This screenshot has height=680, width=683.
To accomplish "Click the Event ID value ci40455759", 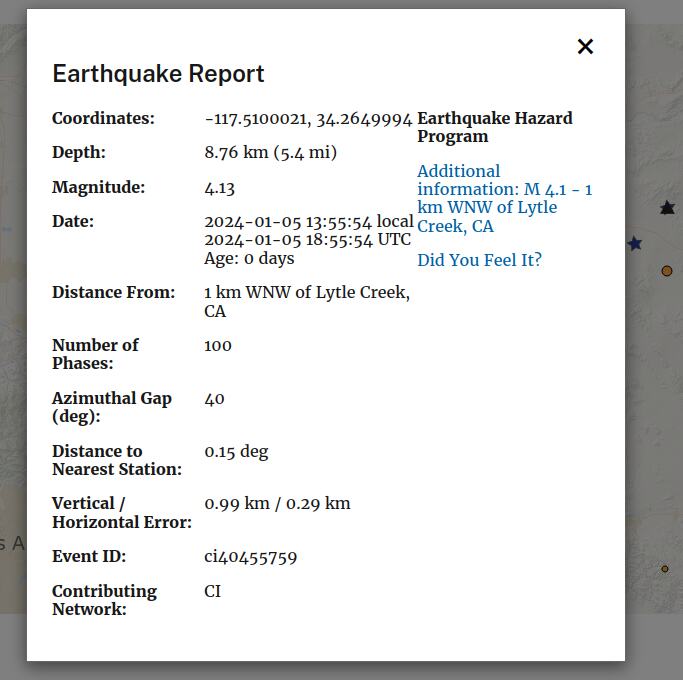I will coord(250,557).
